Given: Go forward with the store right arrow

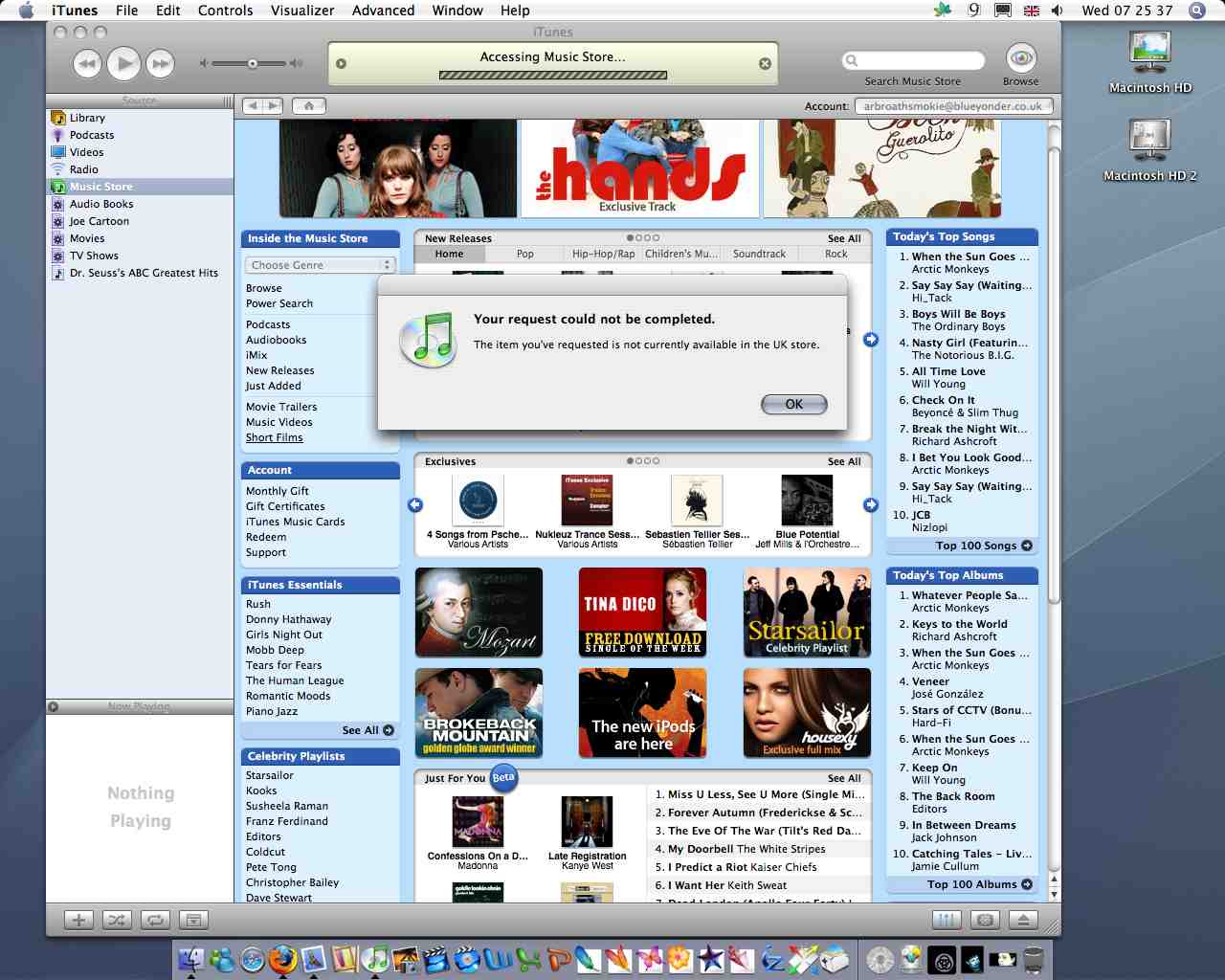Looking at the screenshot, I should (x=274, y=106).
